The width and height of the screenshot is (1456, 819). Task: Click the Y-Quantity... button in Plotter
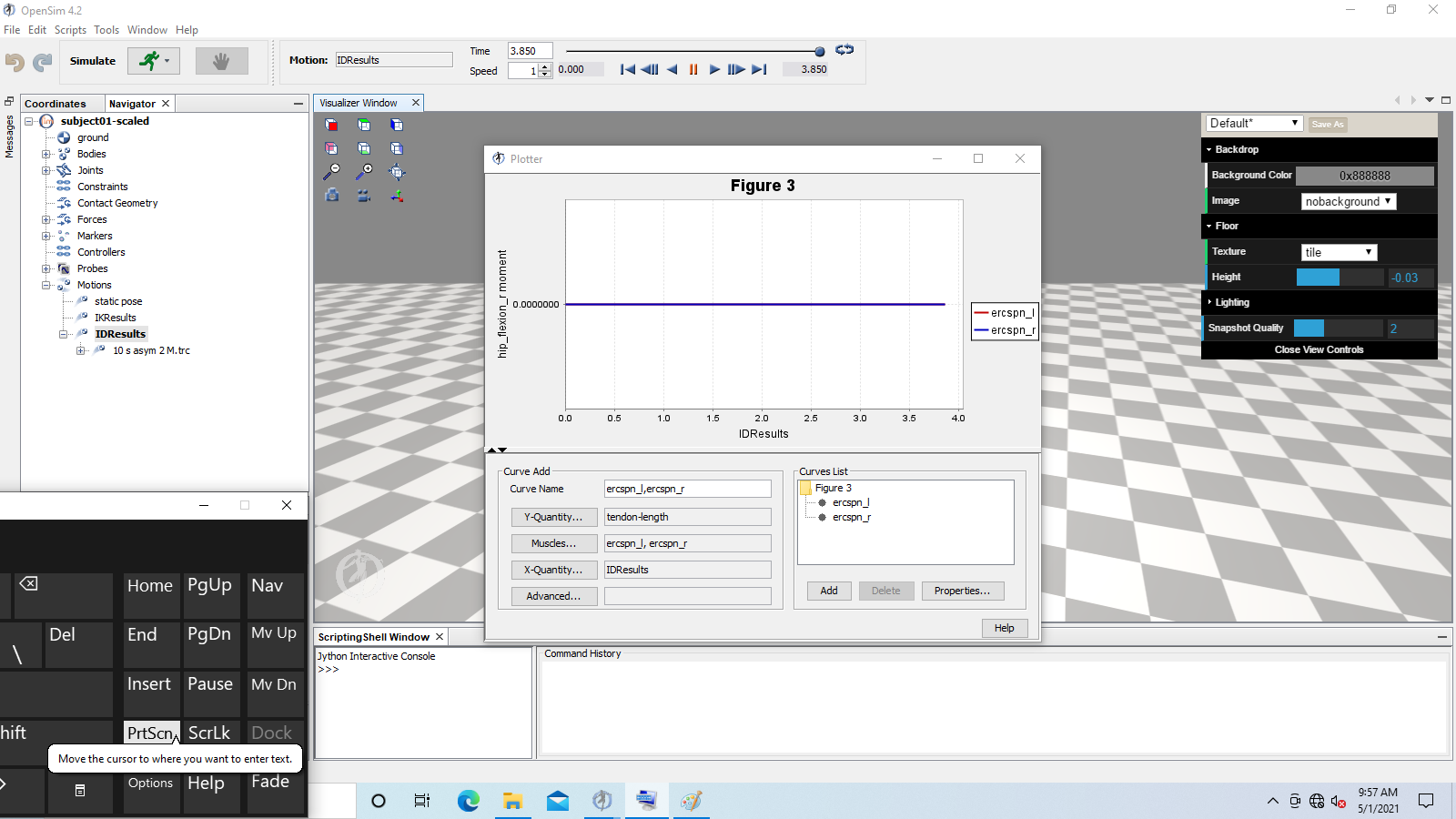pyautogui.click(x=553, y=517)
